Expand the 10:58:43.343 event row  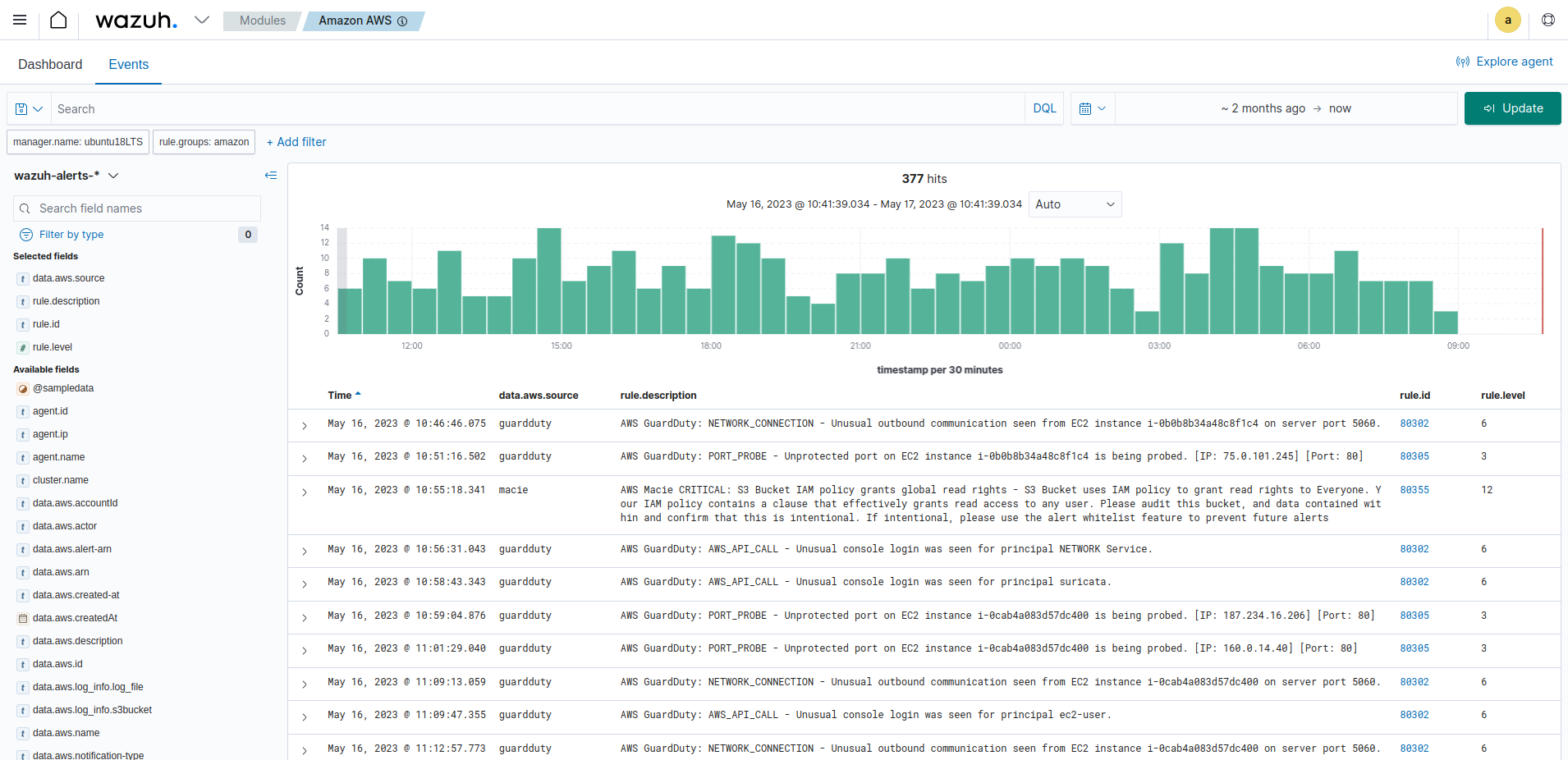[x=305, y=584]
